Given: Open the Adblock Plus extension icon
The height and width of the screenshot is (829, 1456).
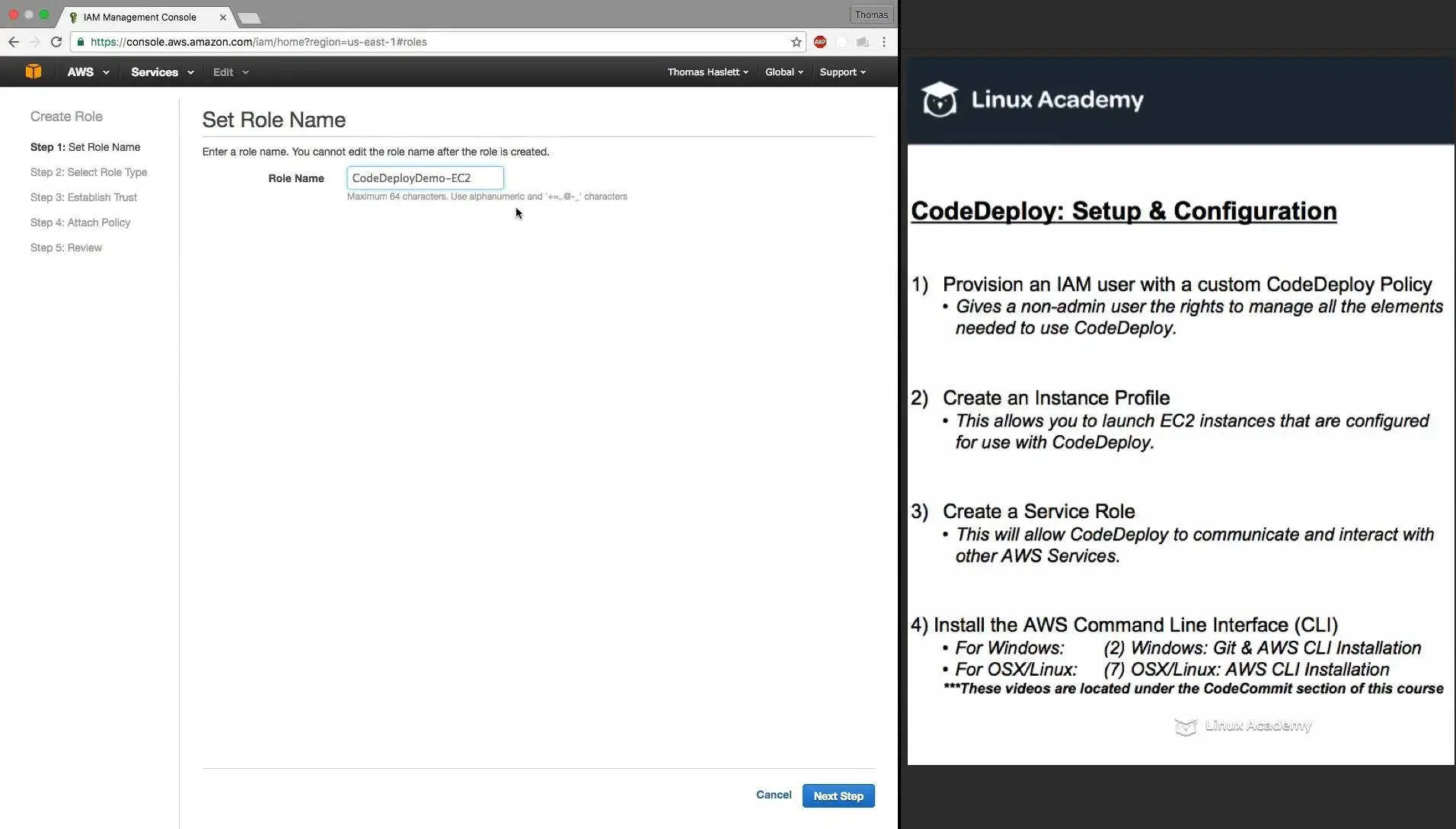Looking at the screenshot, I should 820,42.
